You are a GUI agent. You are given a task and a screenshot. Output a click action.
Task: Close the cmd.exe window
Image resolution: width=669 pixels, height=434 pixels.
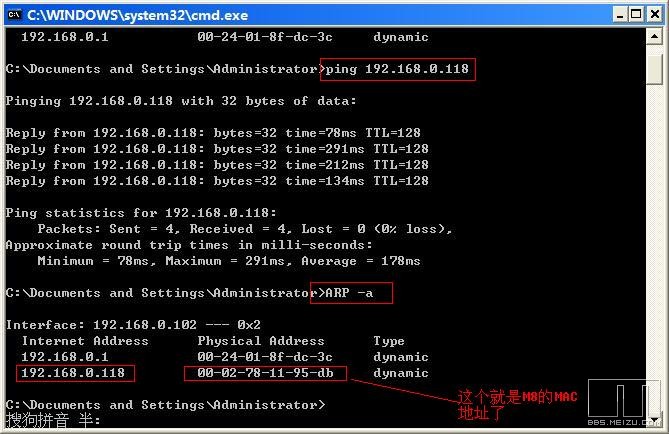pos(651,14)
